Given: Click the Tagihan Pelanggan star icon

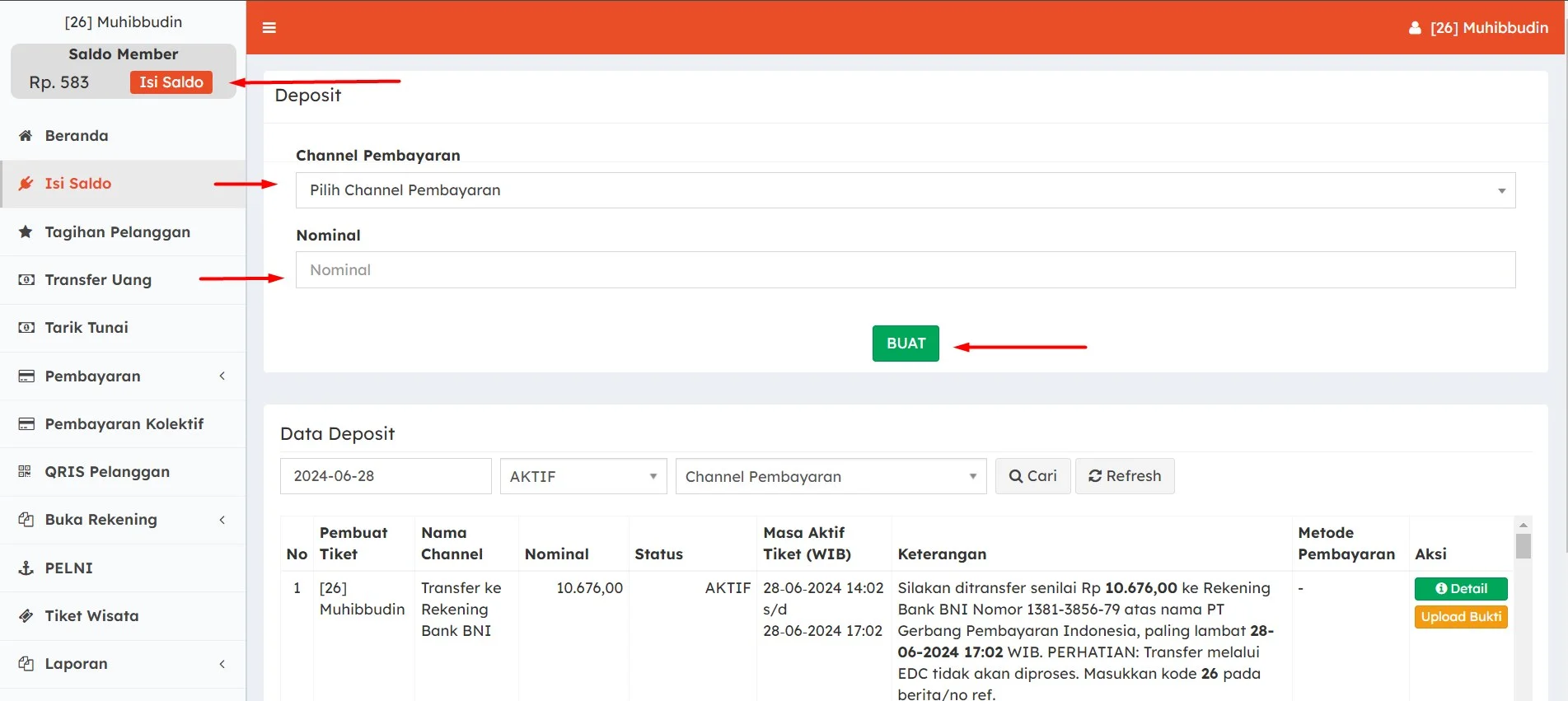Looking at the screenshot, I should [x=26, y=232].
